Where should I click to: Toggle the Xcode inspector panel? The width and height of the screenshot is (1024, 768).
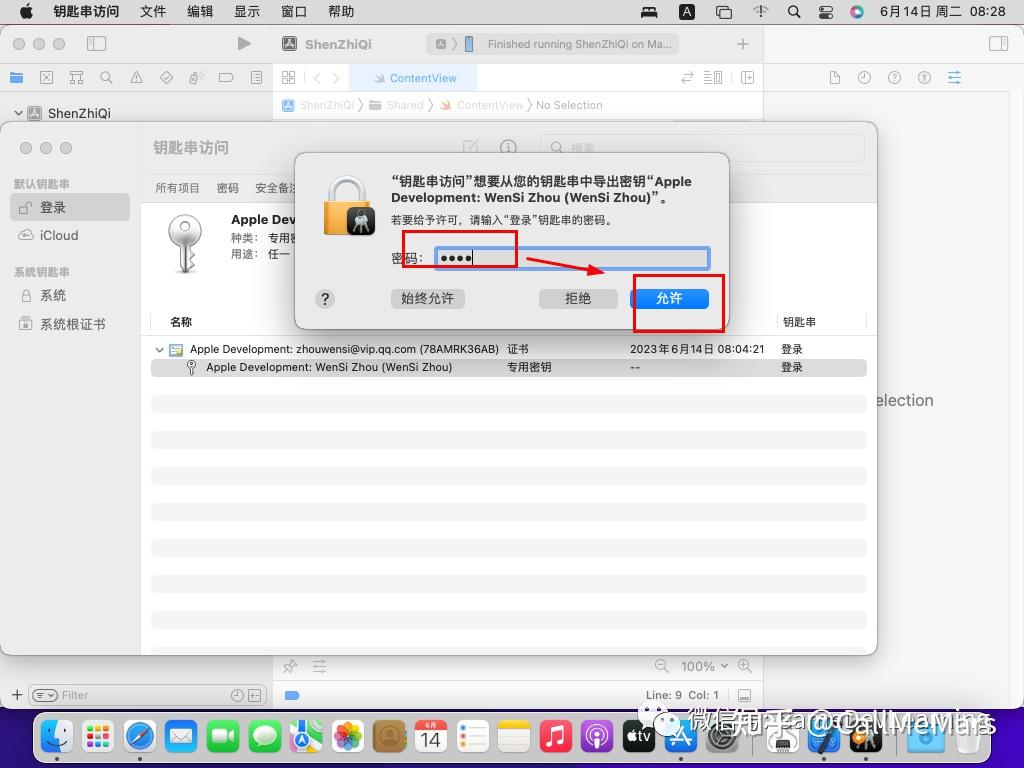click(x=999, y=44)
